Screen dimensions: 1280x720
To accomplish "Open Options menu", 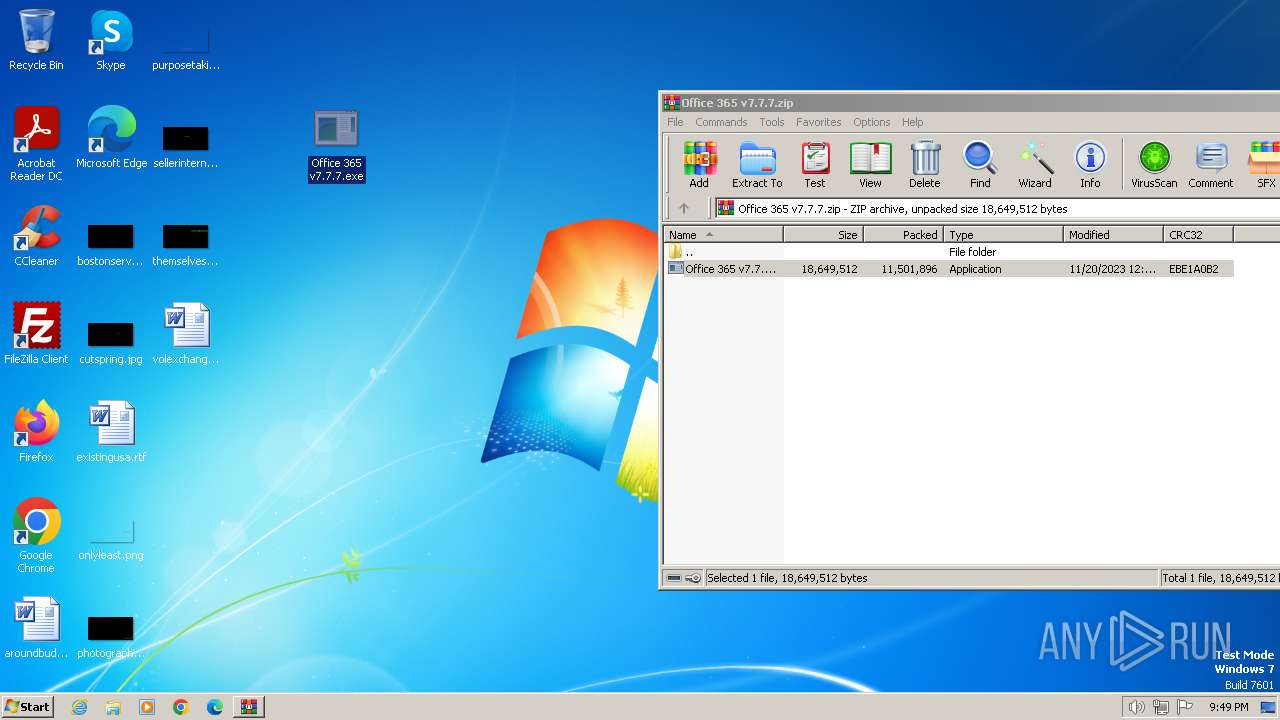I will (871, 122).
